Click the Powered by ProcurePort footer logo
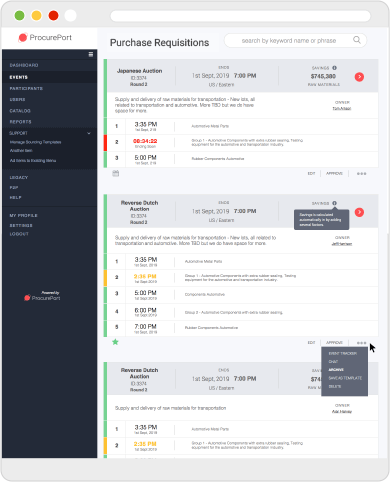 coord(42,296)
